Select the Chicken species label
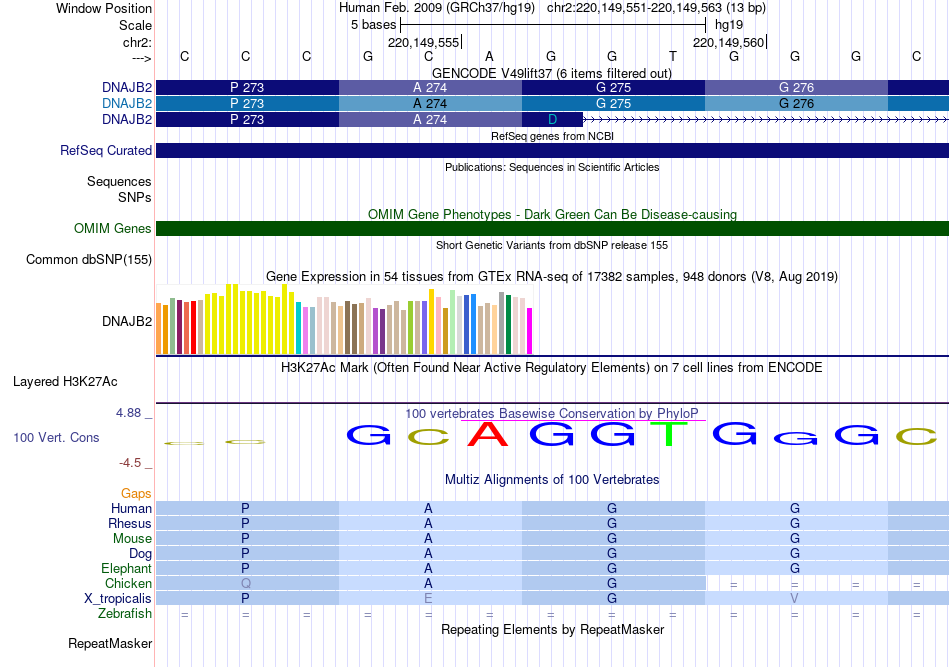 pos(128,583)
